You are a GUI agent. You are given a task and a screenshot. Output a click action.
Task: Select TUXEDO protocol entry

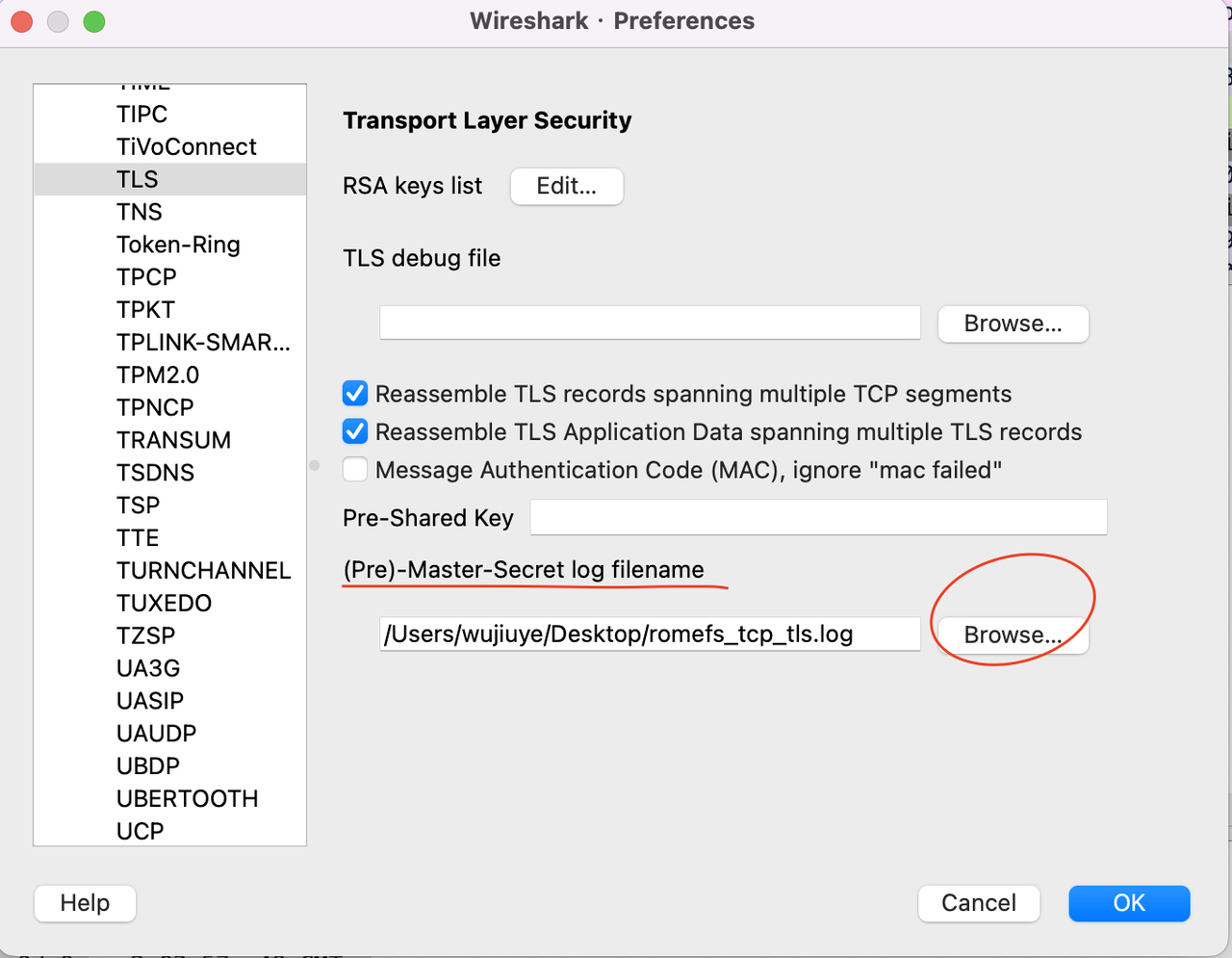click(x=170, y=604)
